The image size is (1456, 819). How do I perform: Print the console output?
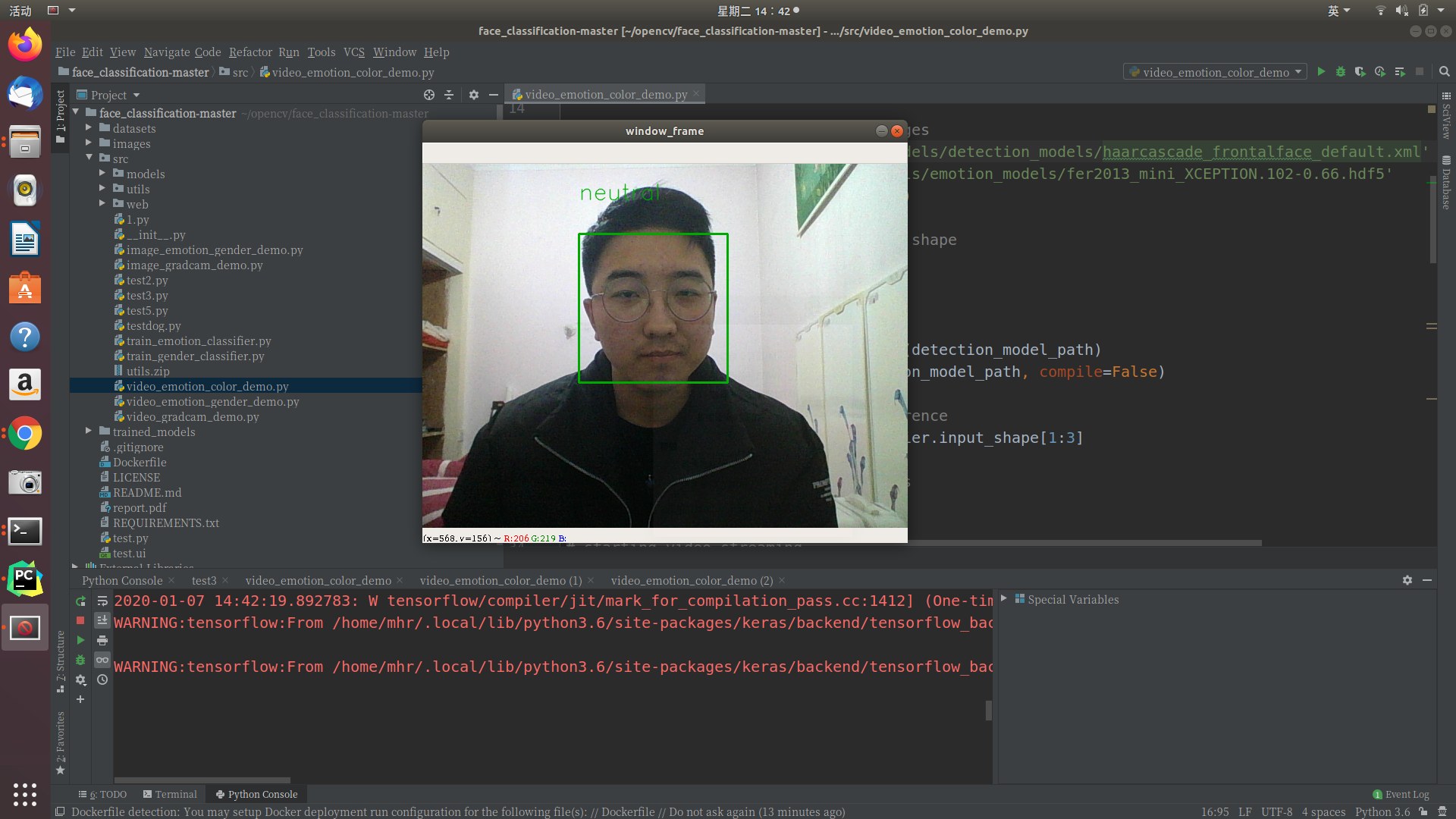102,640
